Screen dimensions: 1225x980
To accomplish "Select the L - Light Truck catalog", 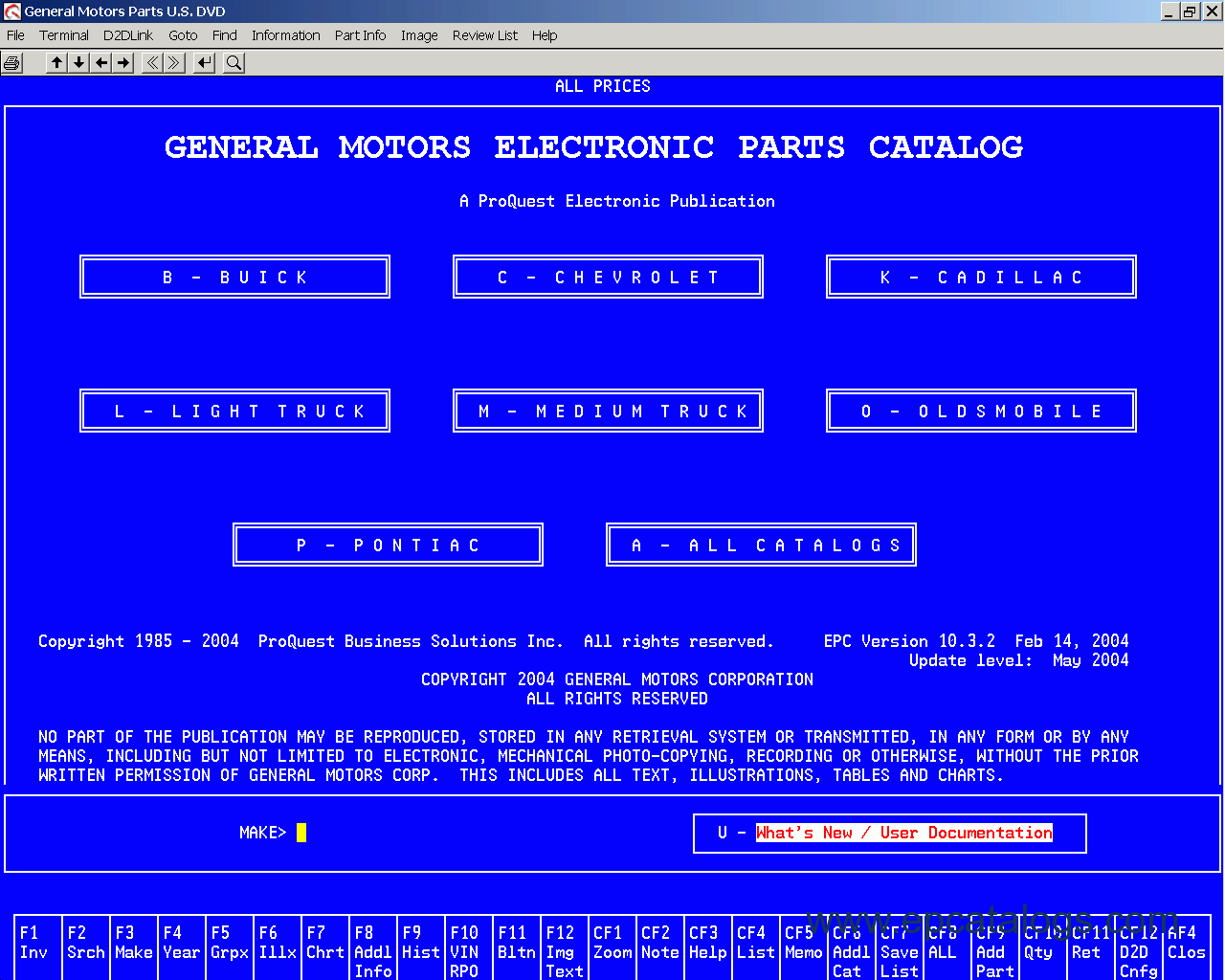I will [x=234, y=411].
